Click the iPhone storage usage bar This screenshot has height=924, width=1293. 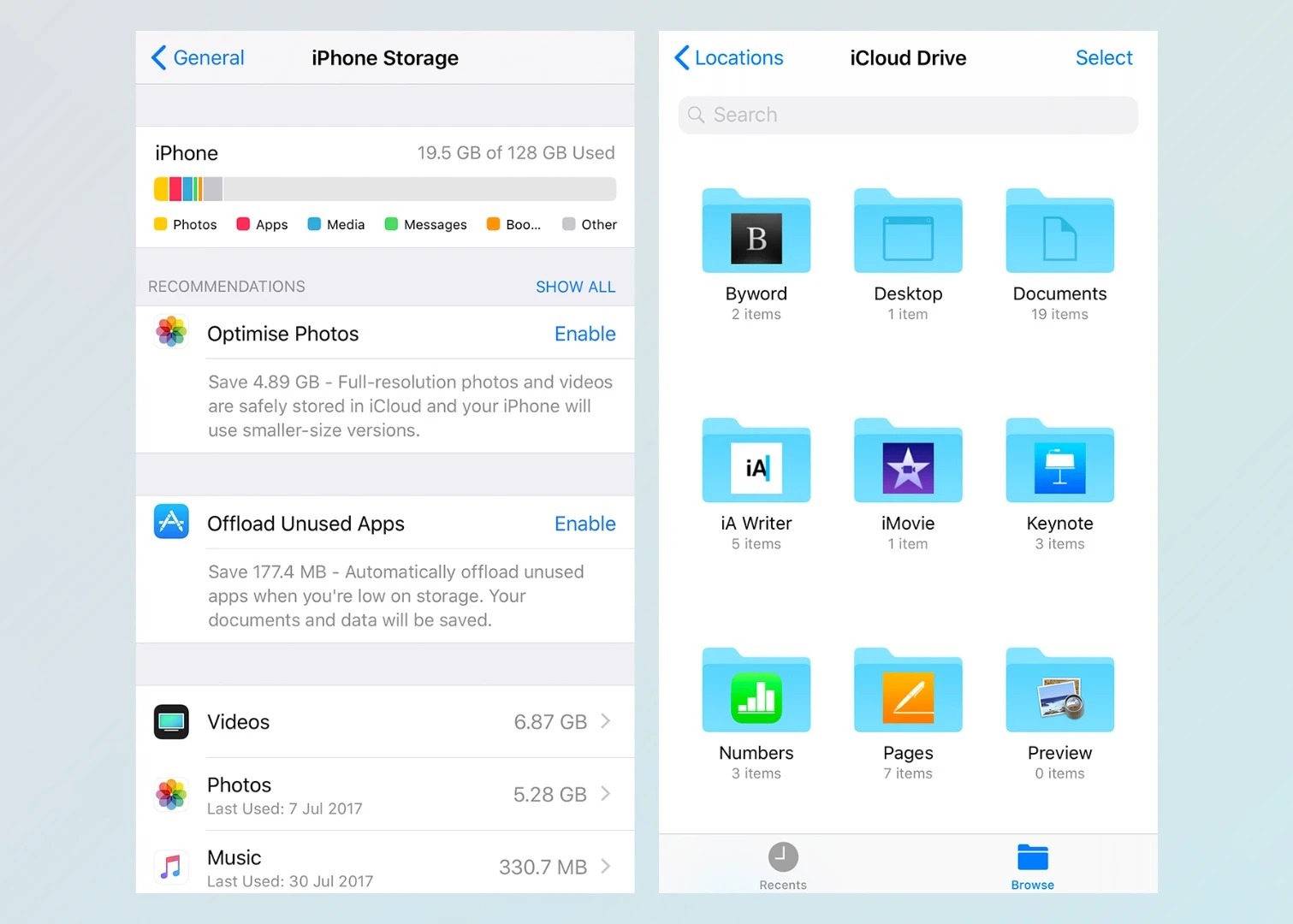(385, 189)
